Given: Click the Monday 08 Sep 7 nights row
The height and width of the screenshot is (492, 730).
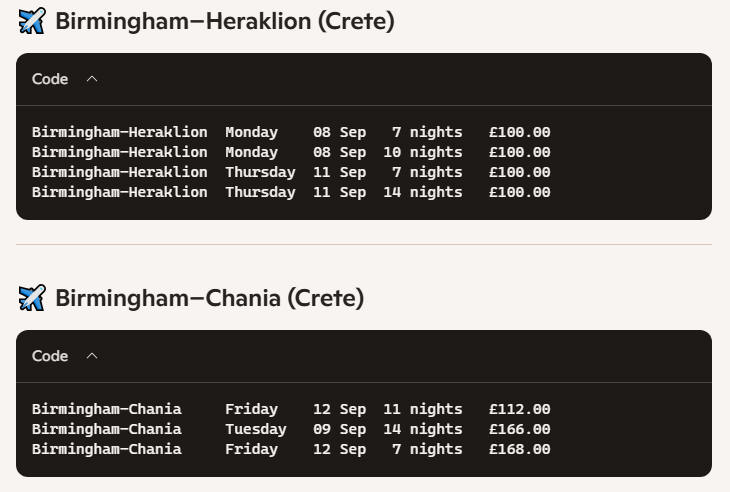Looking at the screenshot, I should (x=291, y=132).
